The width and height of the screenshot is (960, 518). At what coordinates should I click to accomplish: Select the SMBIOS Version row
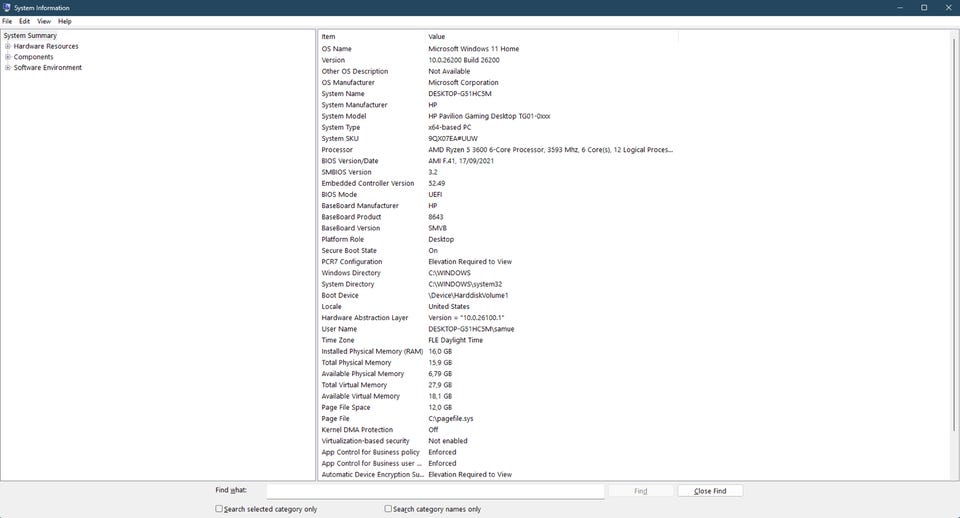pos(498,172)
